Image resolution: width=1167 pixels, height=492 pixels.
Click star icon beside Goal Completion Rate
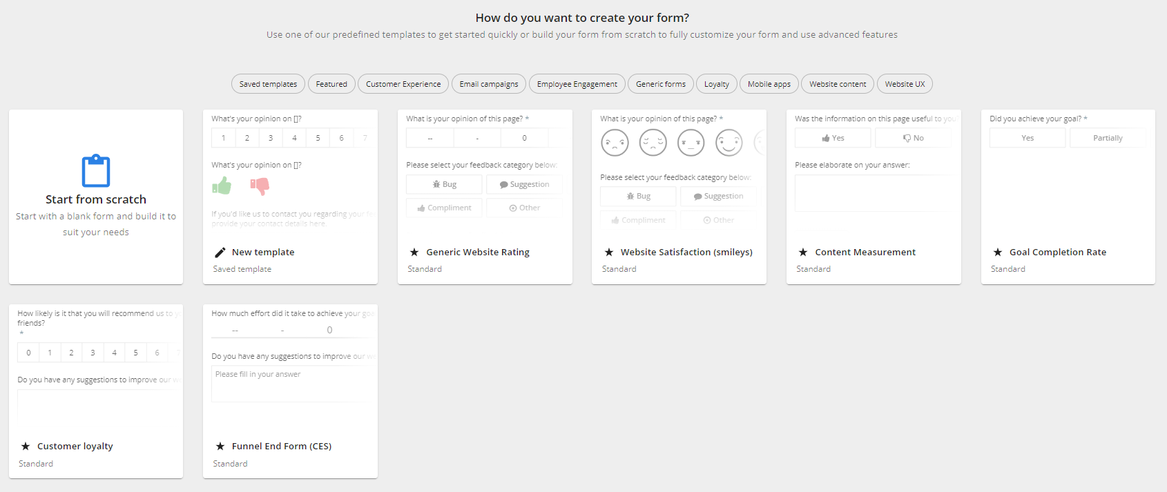click(997, 252)
